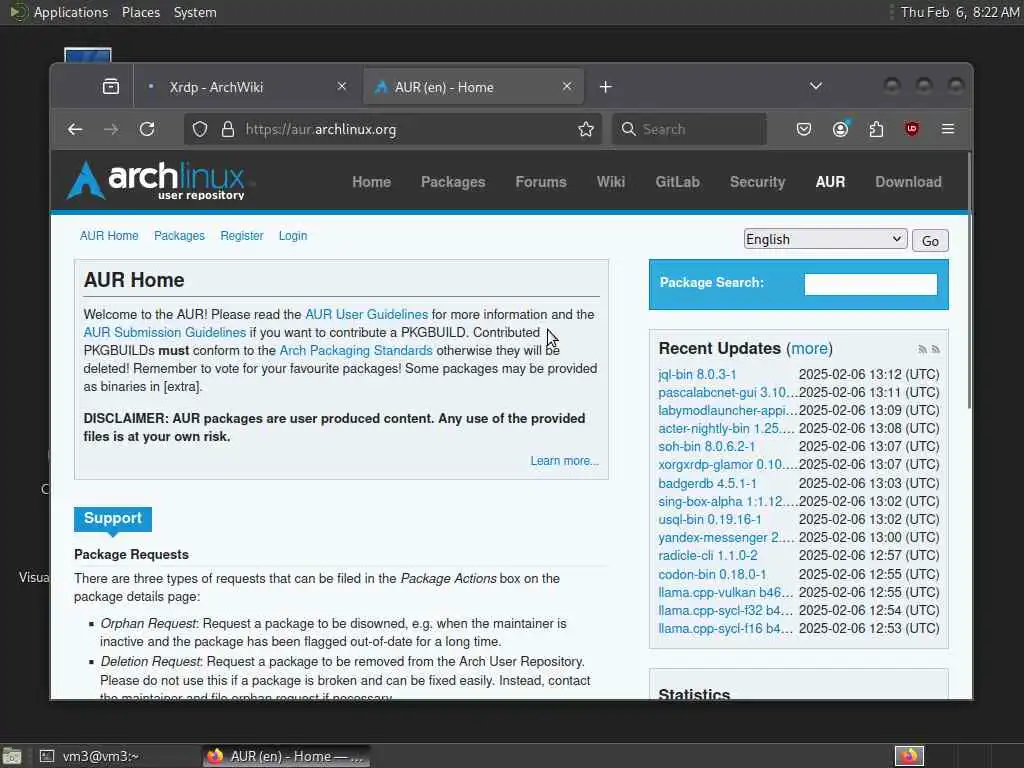
Task: Click the clock date in top panel
Action: 959,12
